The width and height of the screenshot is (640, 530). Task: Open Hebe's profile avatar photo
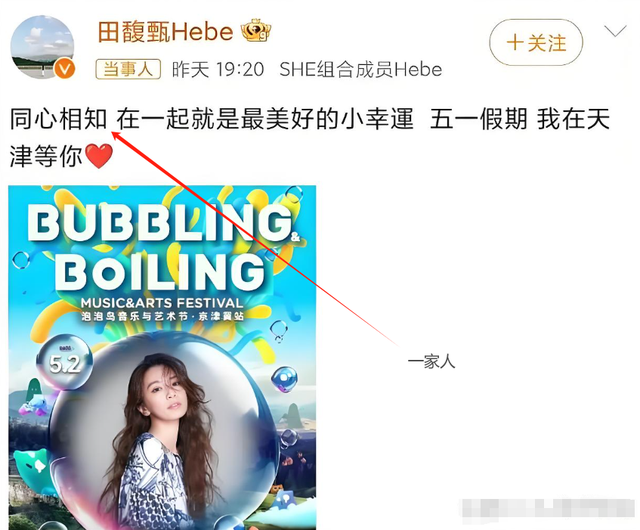pos(42,47)
